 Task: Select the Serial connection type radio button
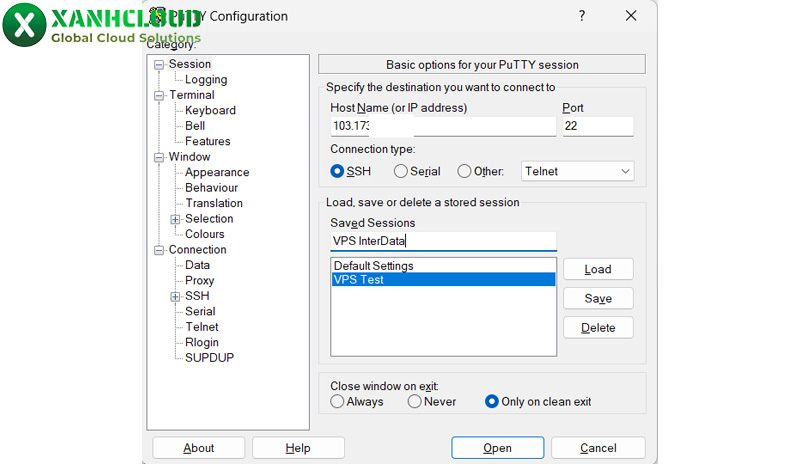click(401, 171)
